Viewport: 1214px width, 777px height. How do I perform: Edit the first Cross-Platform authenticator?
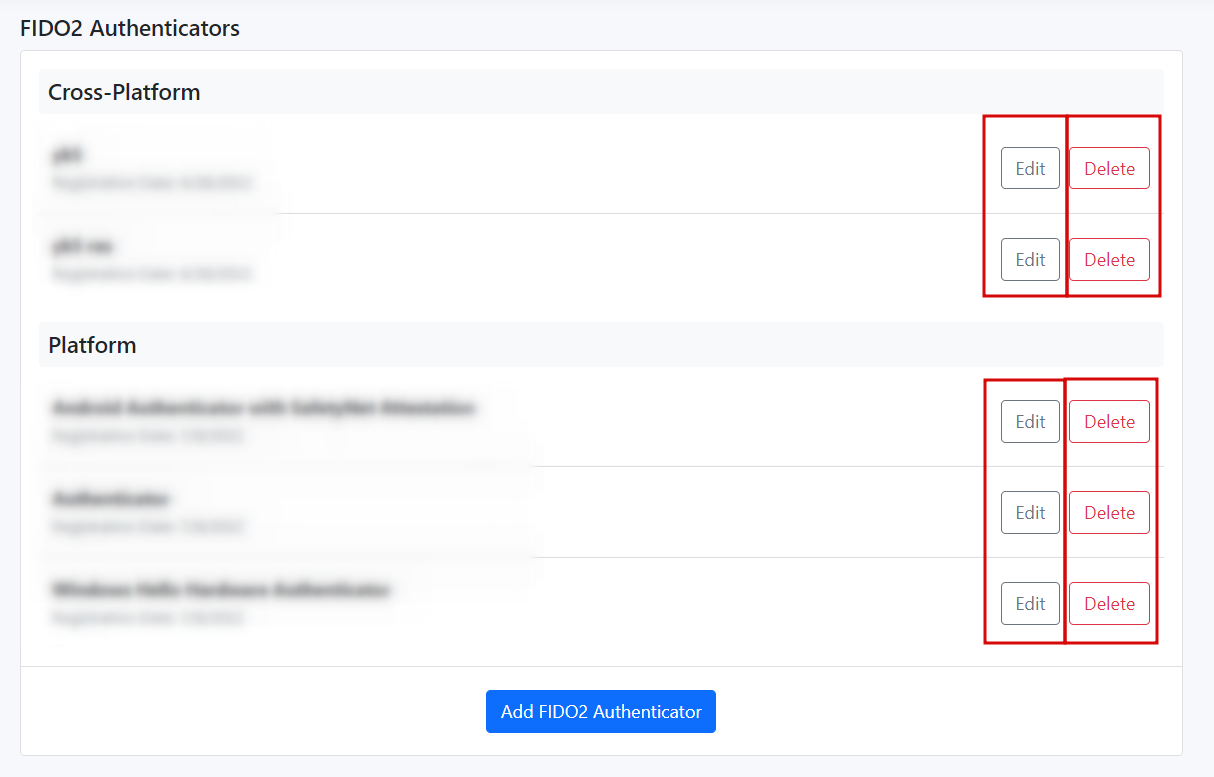pyautogui.click(x=1030, y=168)
